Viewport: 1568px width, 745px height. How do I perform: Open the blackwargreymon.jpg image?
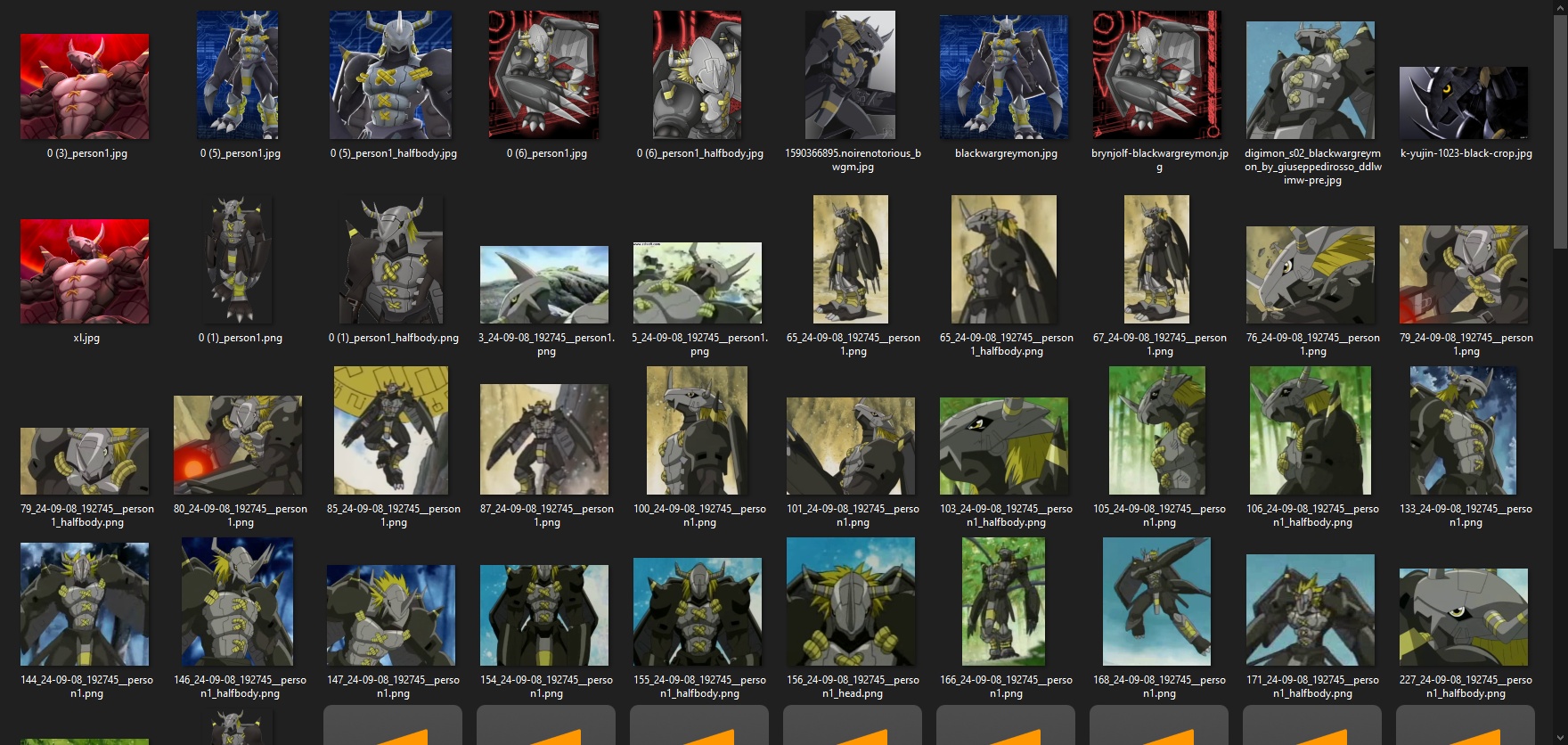[x=1004, y=78]
